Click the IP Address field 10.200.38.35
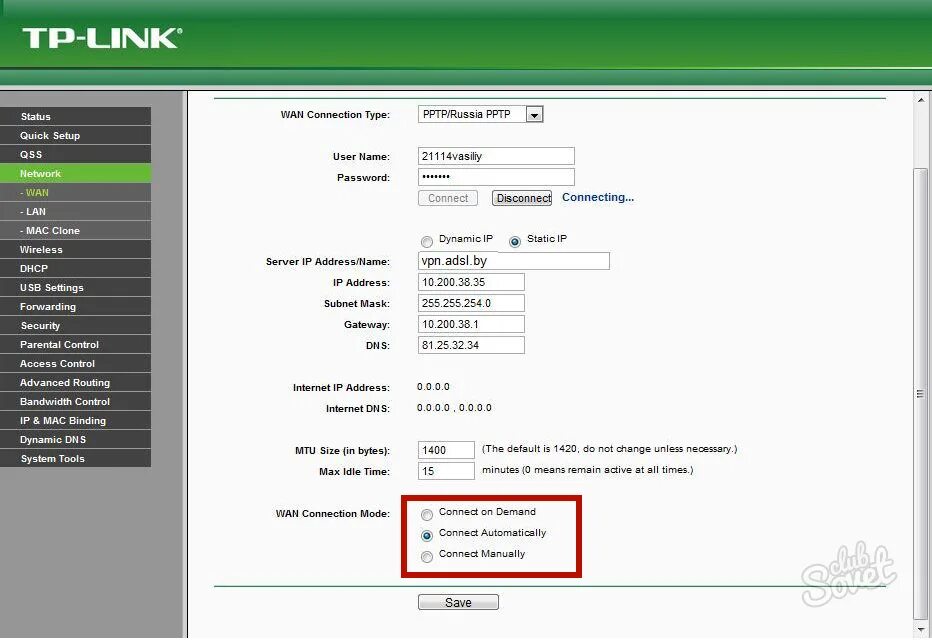 click(x=471, y=282)
